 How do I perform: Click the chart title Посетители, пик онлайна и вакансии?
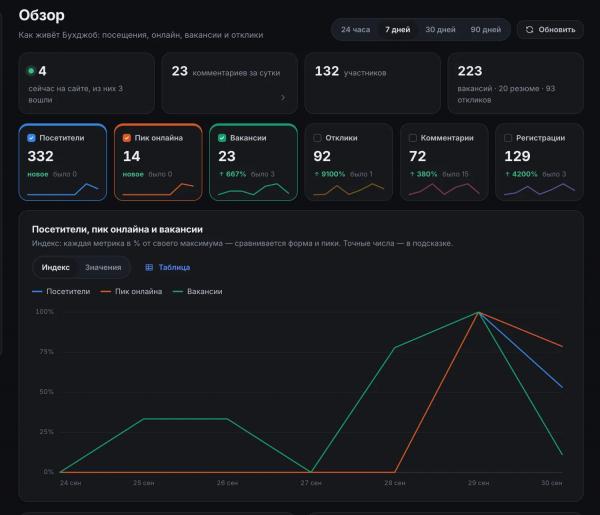(x=117, y=230)
